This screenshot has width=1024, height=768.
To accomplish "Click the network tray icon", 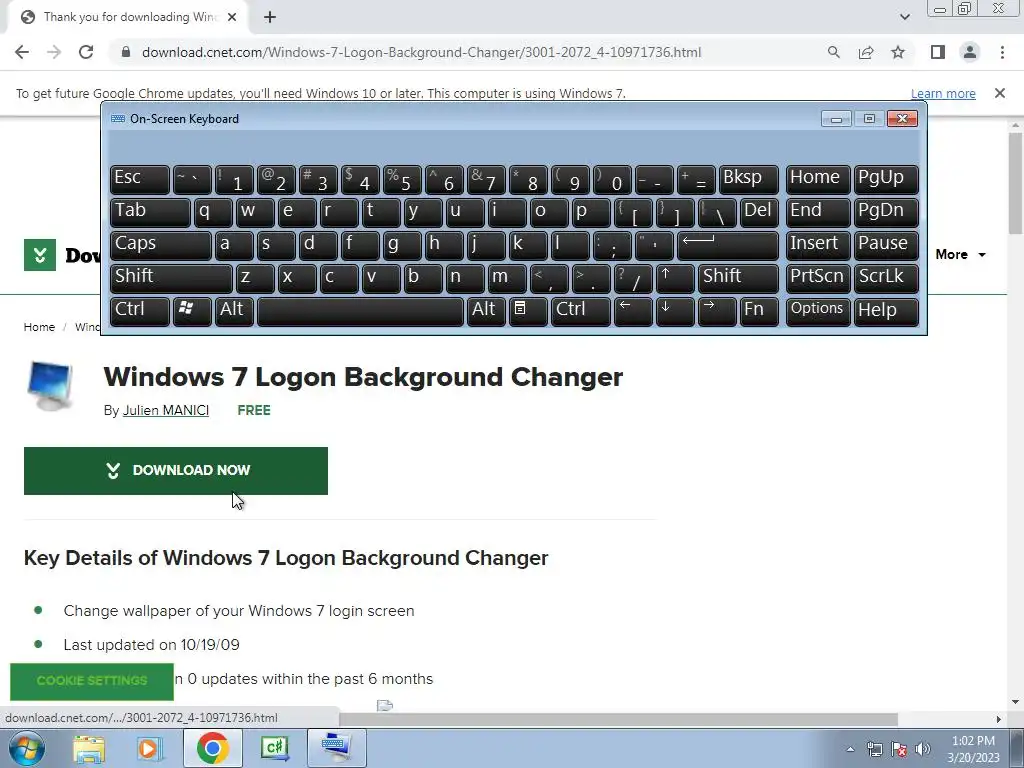I will [874, 749].
